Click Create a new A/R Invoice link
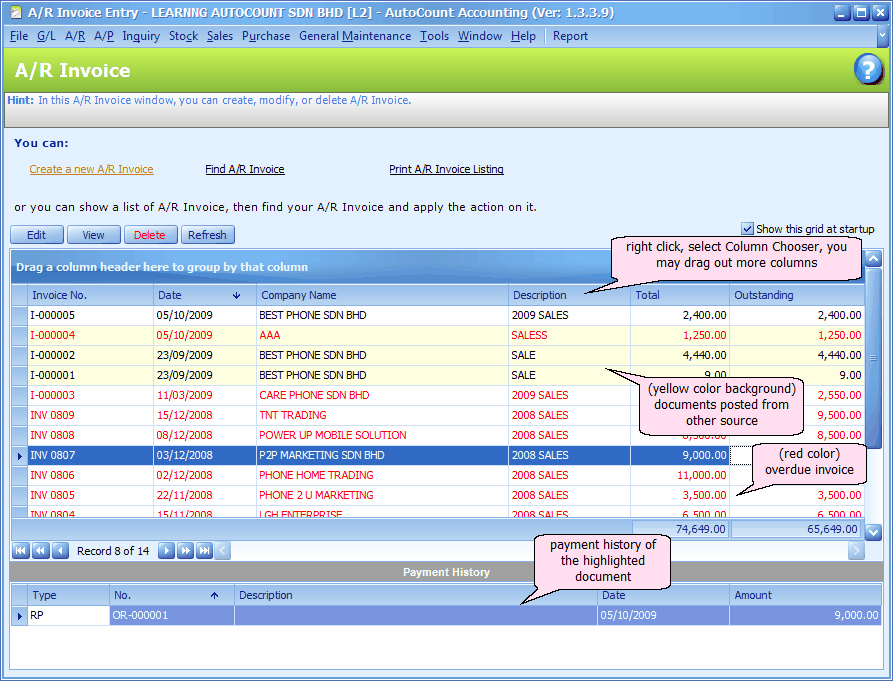This screenshot has width=893, height=681. pyautogui.click(x=91, y=169)
